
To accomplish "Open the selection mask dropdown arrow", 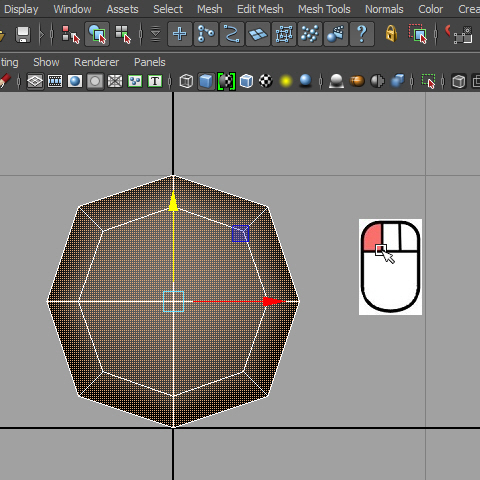I will pos(156,34).
